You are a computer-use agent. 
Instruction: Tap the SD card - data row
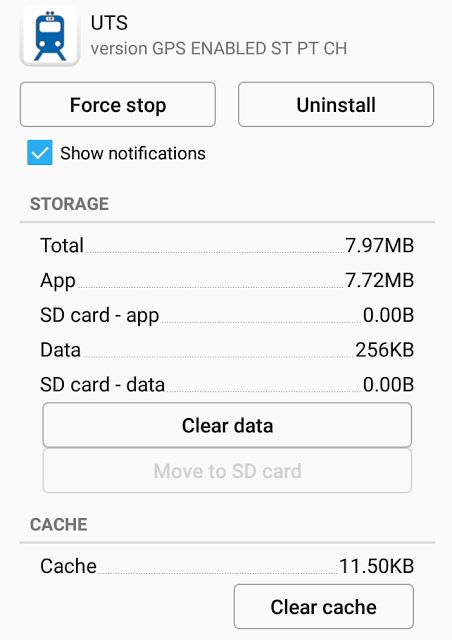click(227, 384)
